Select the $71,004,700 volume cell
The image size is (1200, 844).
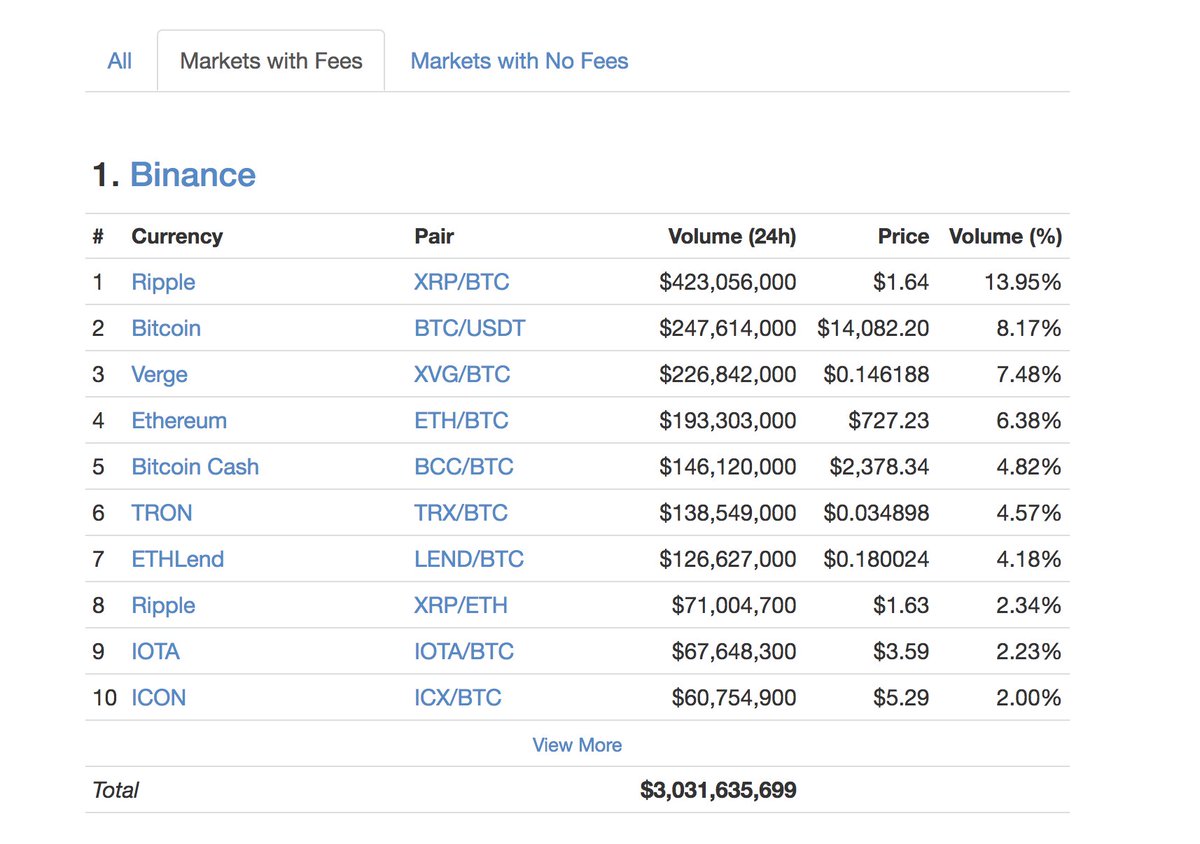tap(734, 606)
